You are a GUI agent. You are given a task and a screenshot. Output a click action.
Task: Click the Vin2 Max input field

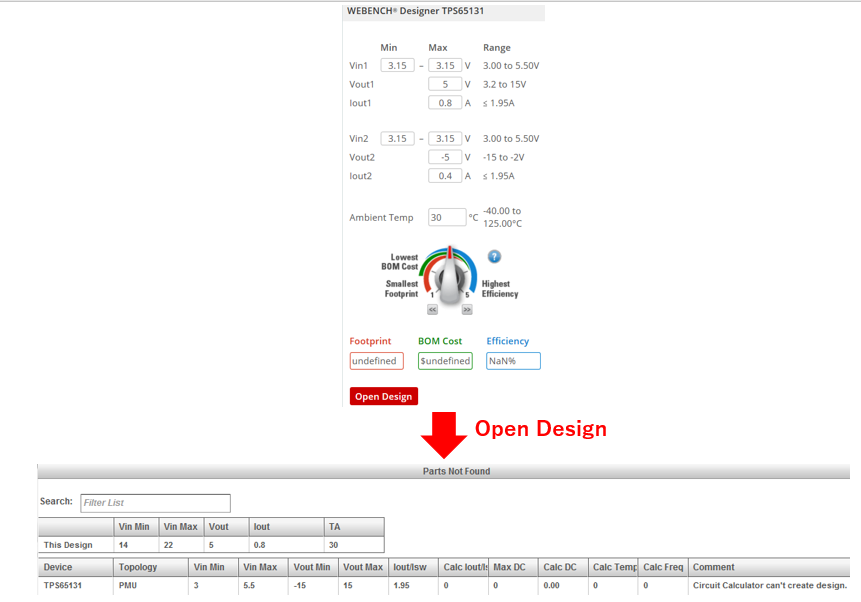point(445,138)
